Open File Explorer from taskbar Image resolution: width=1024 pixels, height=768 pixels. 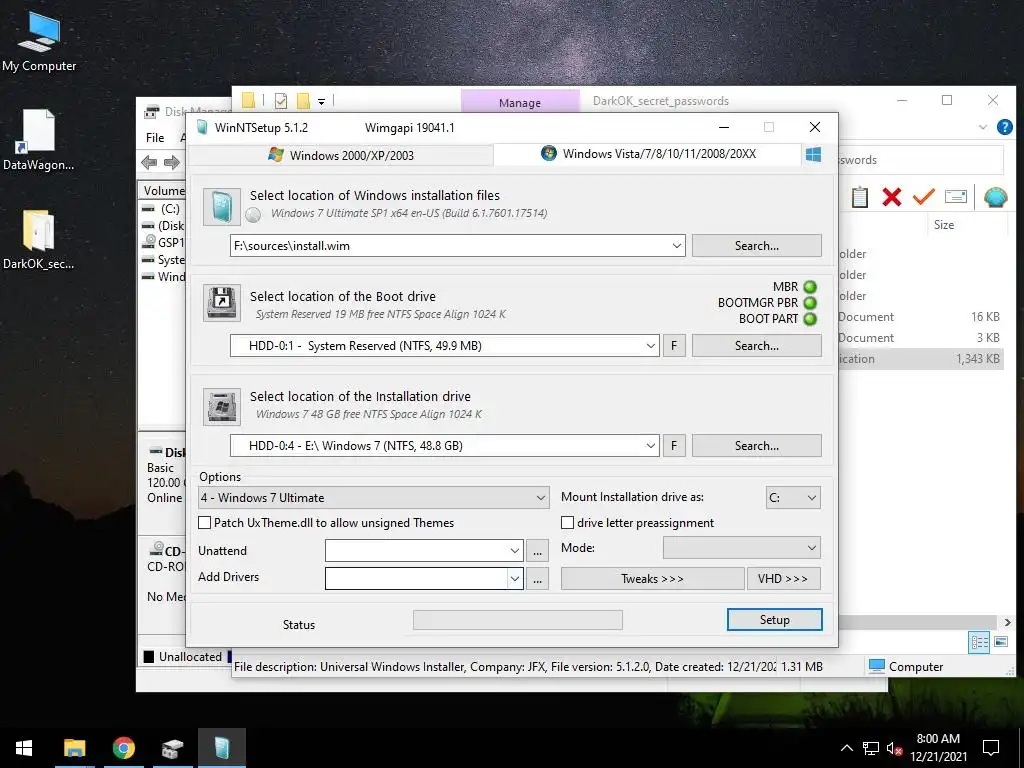click(74, 748)
